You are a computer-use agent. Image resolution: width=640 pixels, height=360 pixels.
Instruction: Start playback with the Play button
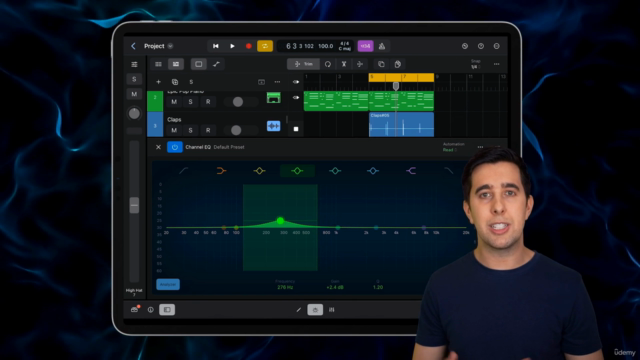(232, 46)
